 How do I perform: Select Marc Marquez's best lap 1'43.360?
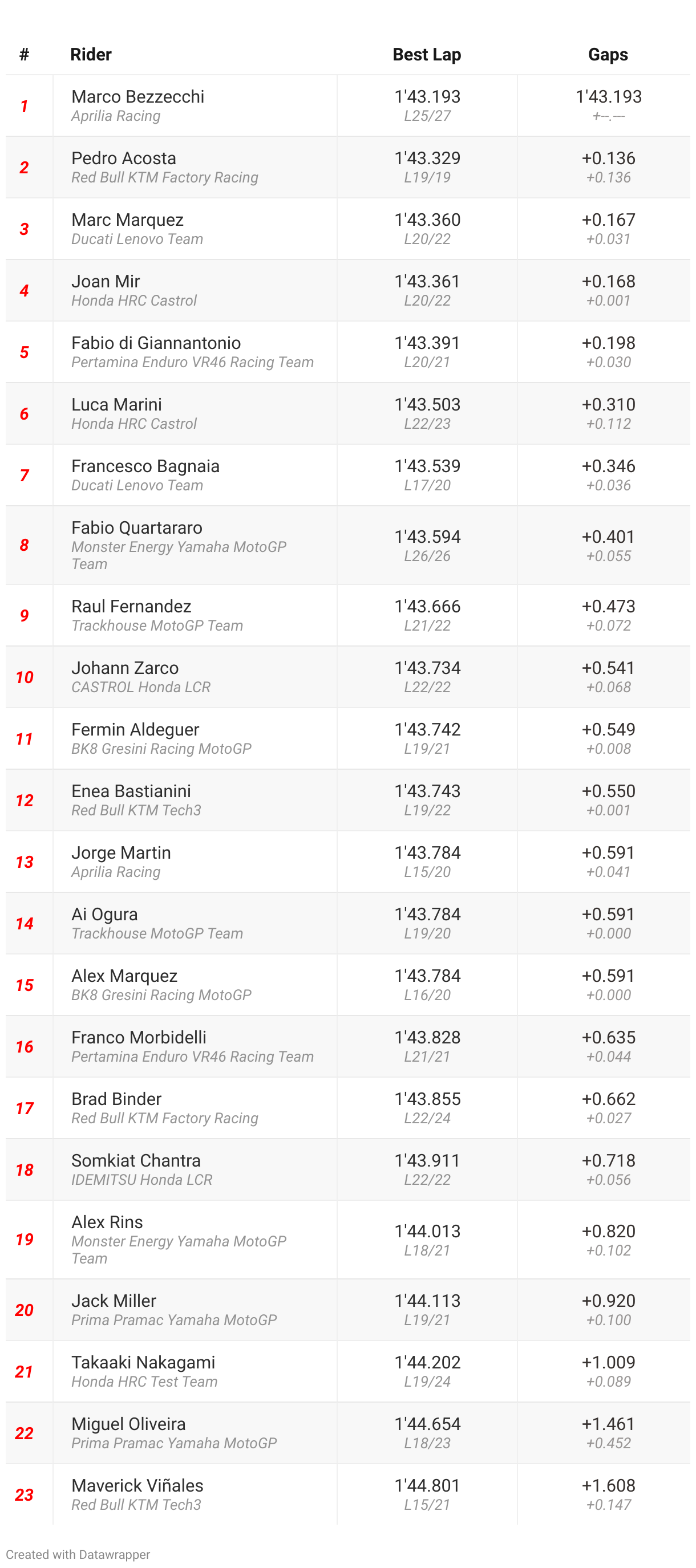427,220
